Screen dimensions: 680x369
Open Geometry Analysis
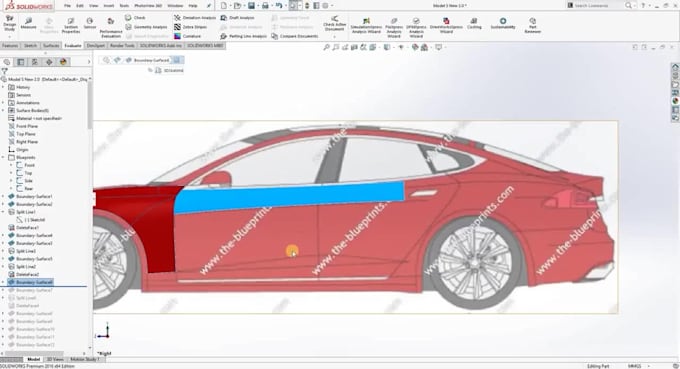(146, 27)
